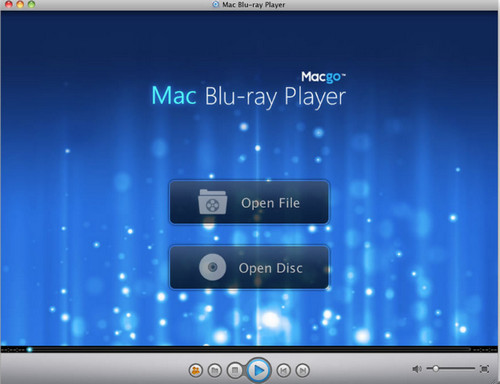
Task: Toggle full screen mode icon
Action: (484, 369)
